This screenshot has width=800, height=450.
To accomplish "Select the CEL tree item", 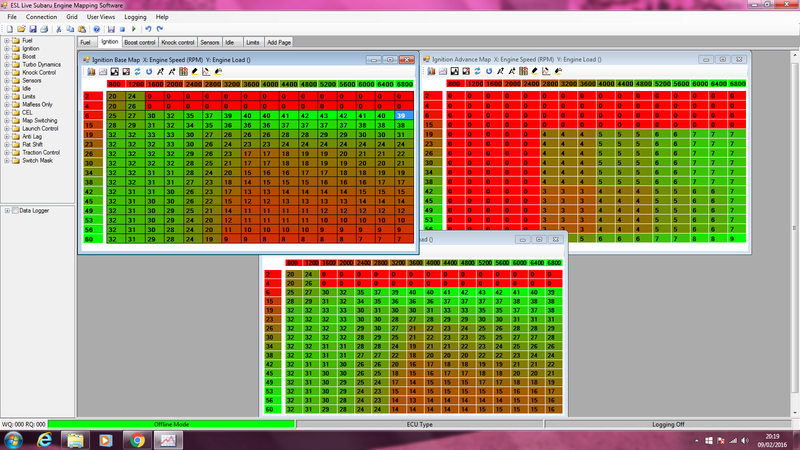I will pos(27,113).
